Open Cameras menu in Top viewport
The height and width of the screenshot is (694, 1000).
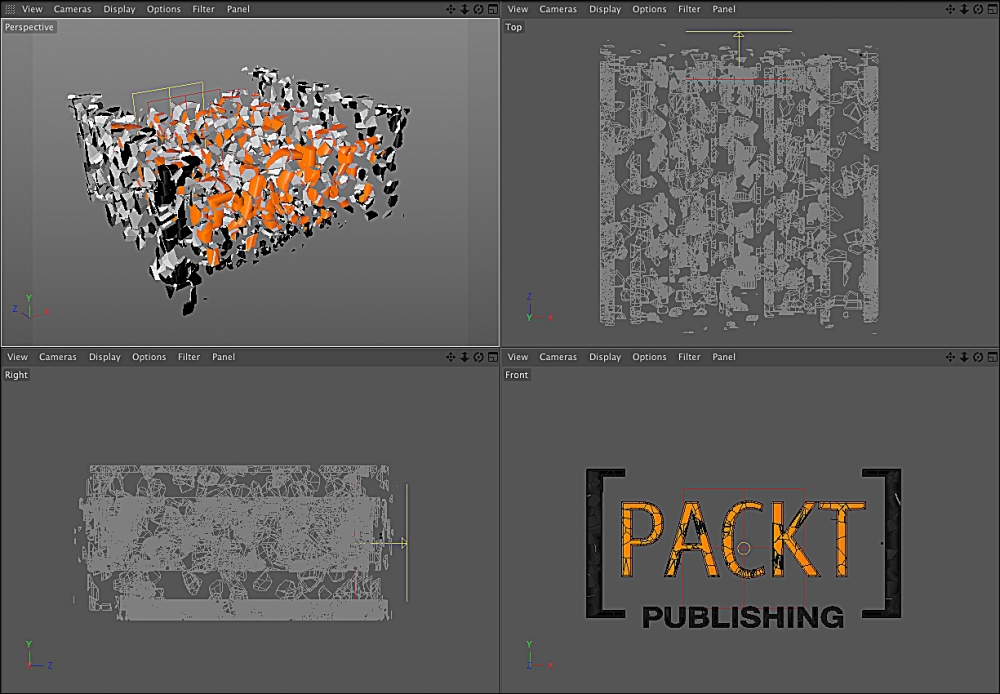point(557,9)
